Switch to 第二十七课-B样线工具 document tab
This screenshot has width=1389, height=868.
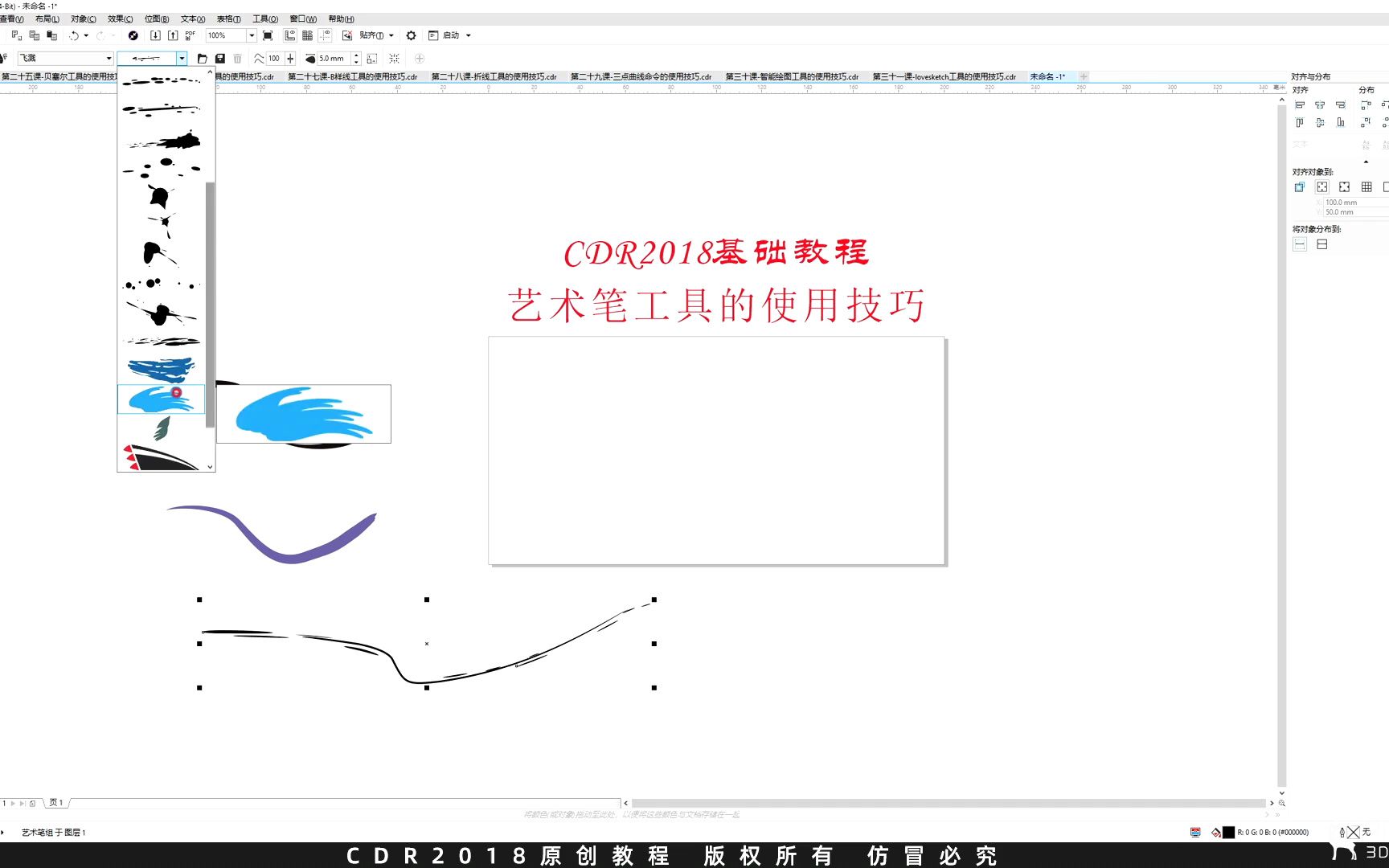(x=352, y=77)
